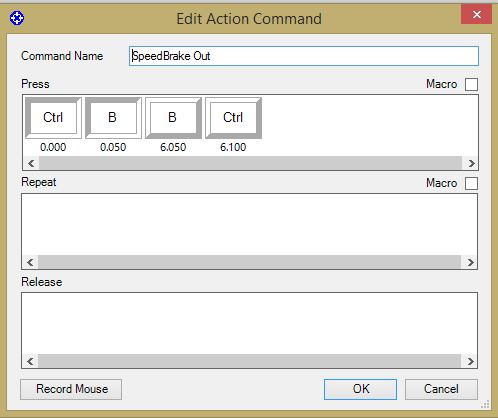This screenshot has height=418, width=498.
Task: Close the Edit Action Command dialog
Action: tap(477, 14)
